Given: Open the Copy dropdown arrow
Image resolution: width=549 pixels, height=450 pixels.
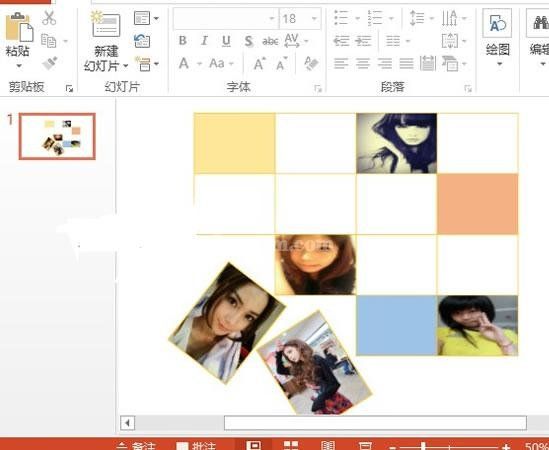Looking at the screenshot, I should (x=65, y=41).
